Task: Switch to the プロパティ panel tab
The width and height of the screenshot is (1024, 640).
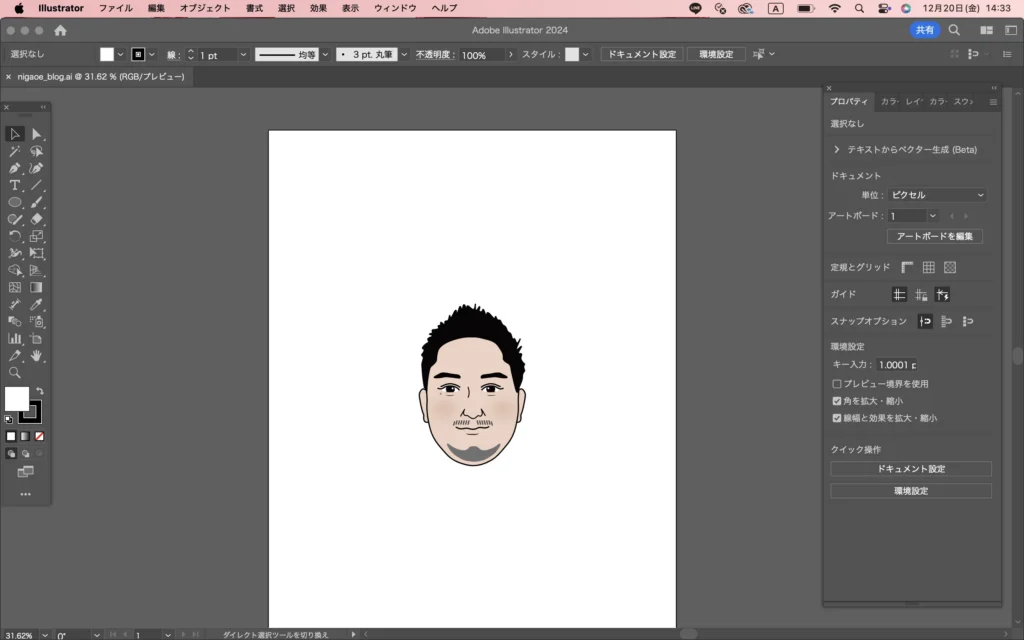Action: [x=849, y=101]
